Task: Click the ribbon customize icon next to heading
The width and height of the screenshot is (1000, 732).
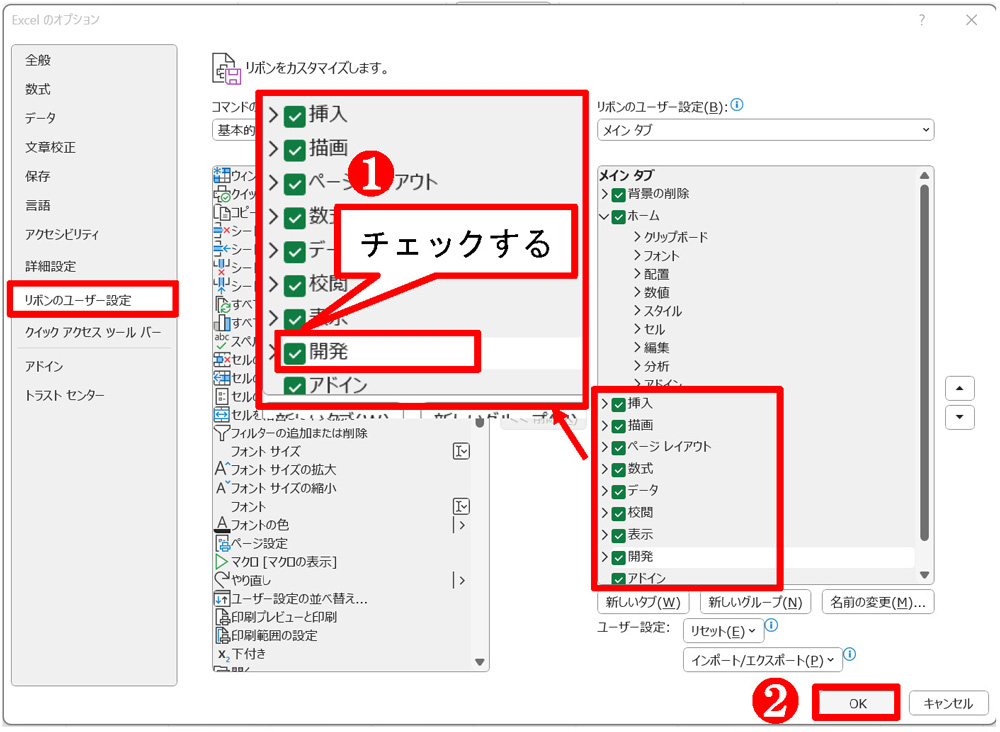Action: 226,69
